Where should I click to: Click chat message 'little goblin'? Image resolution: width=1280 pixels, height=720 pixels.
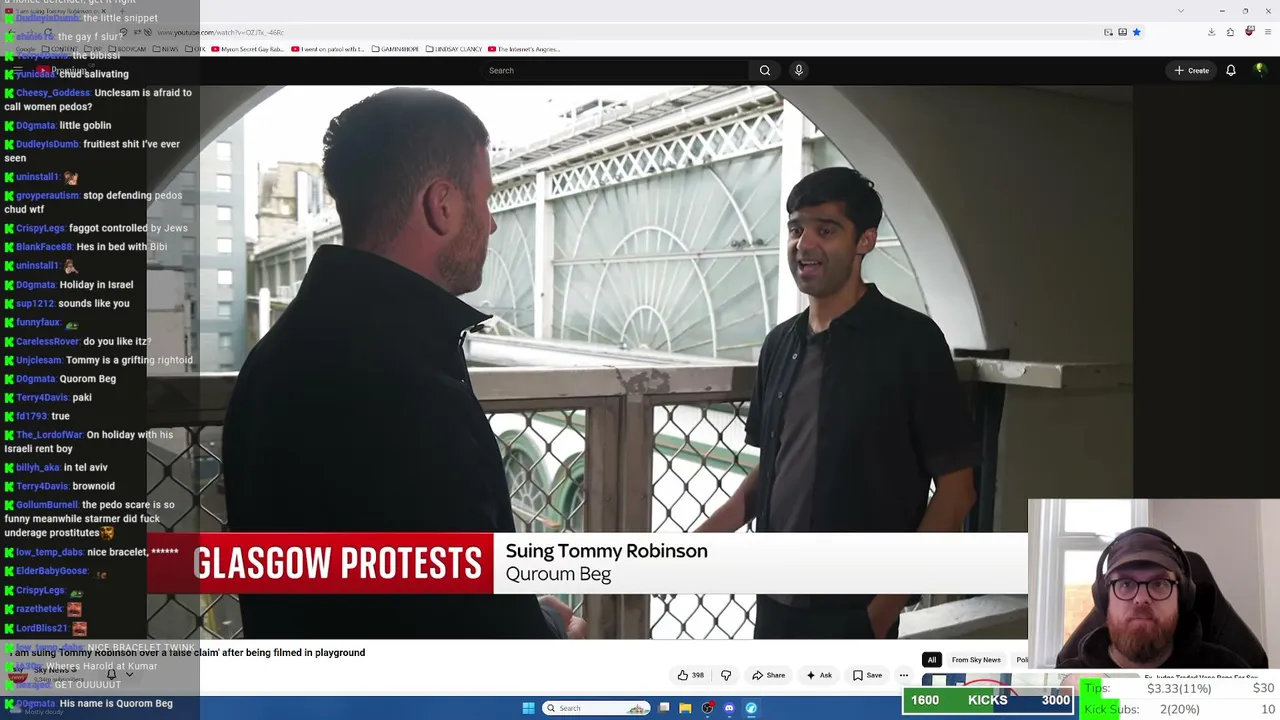(x=85, y=126)
